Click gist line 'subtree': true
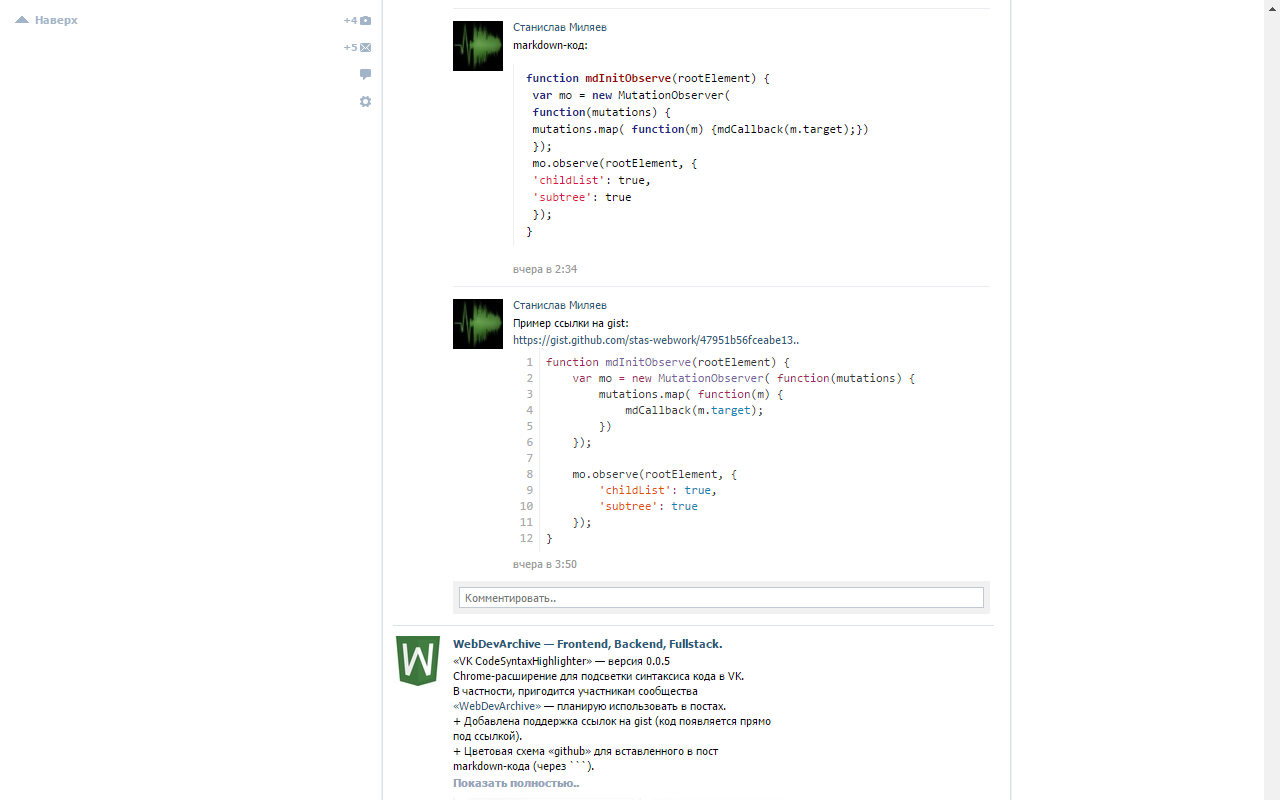Screen dimensions: 1280x800 click(x=648, y=506)
